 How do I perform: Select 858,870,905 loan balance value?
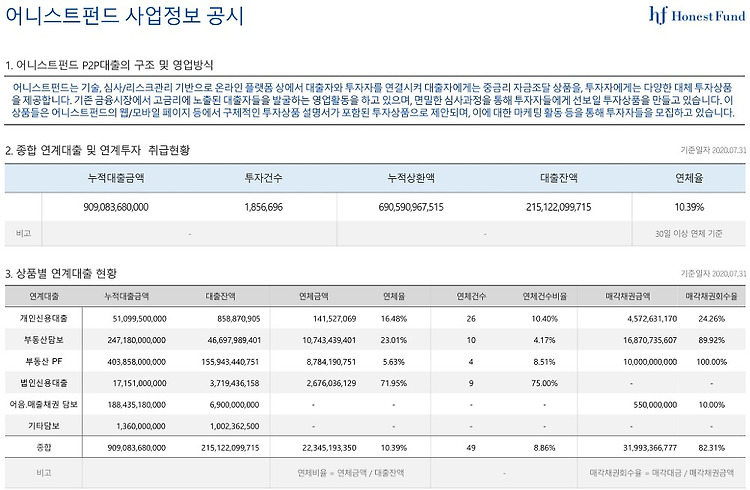point(239,319)
